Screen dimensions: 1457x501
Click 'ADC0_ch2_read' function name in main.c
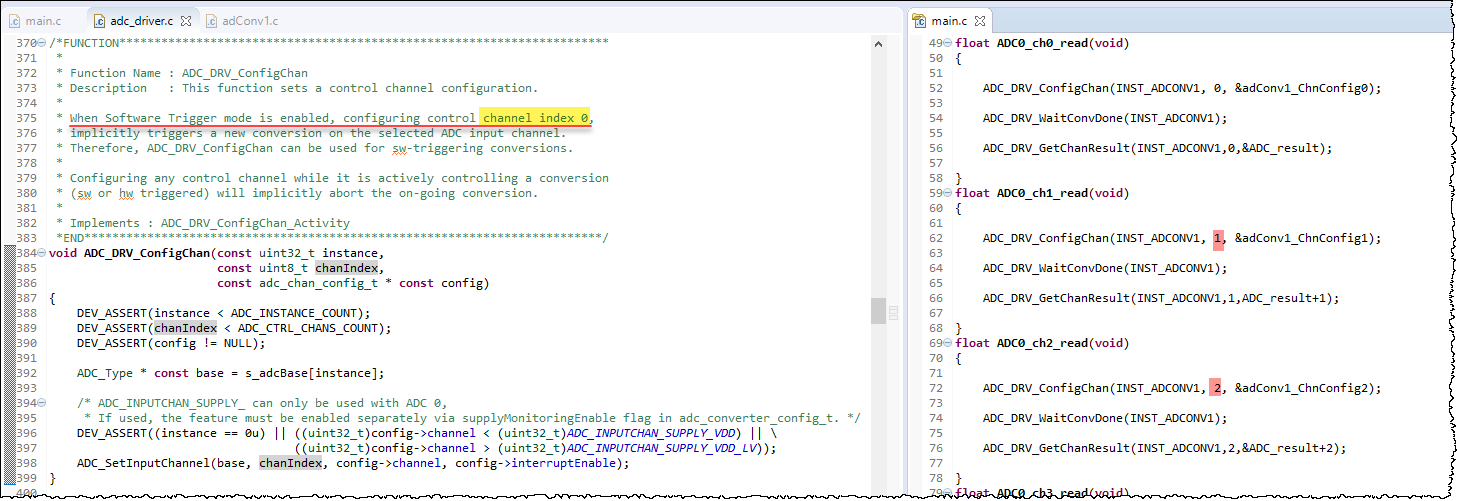pos(1042,343)
